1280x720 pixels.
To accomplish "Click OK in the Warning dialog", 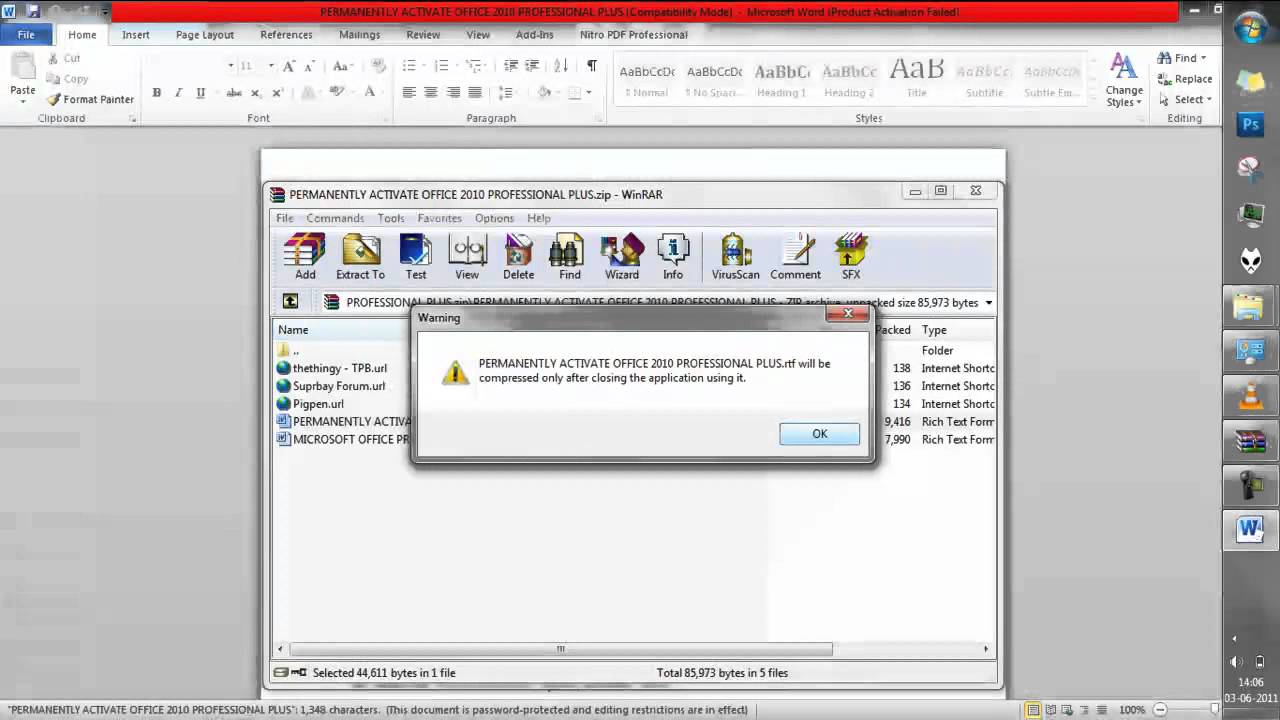I will 820,434.
